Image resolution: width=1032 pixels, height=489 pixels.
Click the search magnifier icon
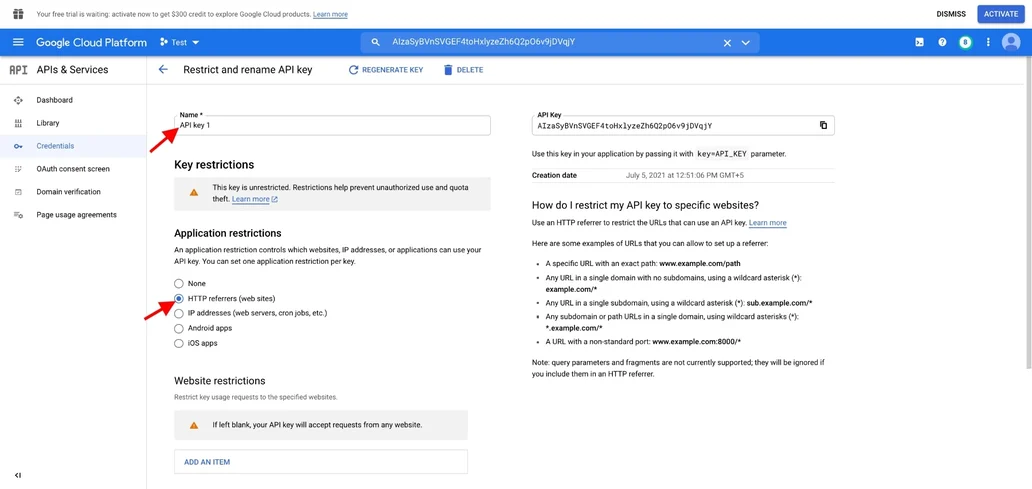pos(376,42)
